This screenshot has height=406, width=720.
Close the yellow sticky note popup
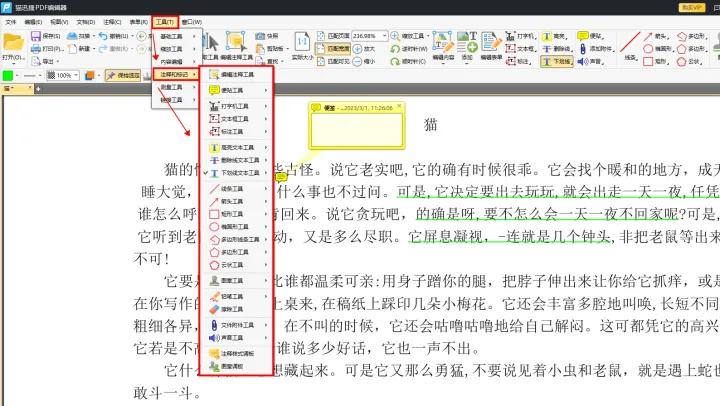(x=399, y=107)
